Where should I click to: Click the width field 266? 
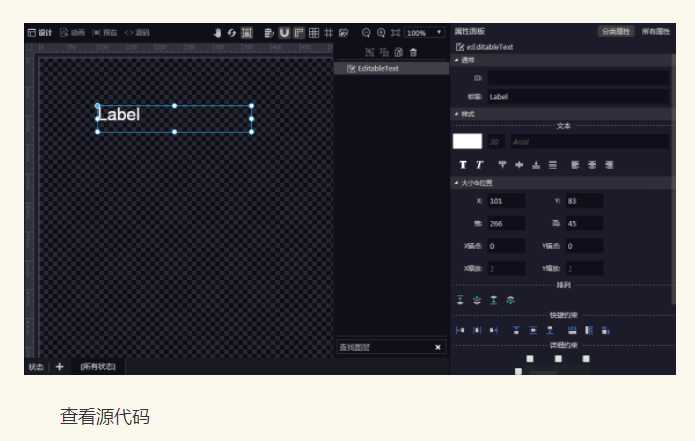[507, 223]
